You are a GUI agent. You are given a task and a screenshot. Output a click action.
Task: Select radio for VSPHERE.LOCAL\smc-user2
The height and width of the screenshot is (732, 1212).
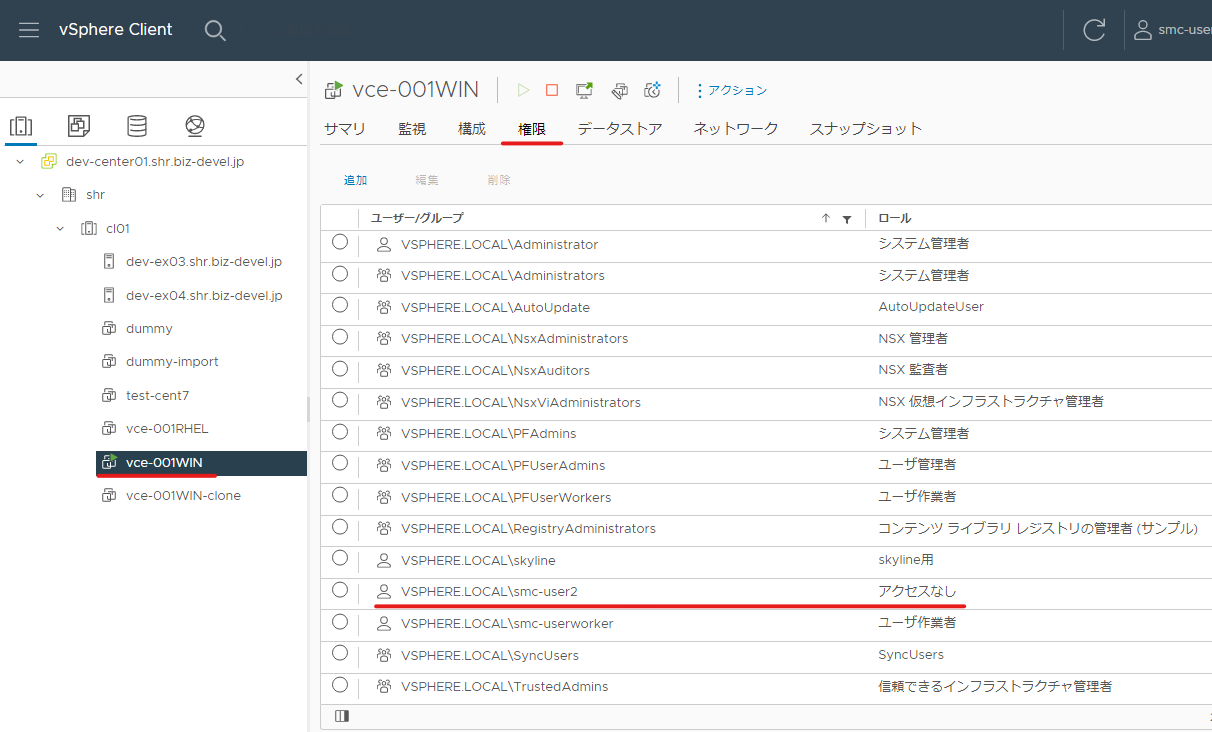(340, 590)
